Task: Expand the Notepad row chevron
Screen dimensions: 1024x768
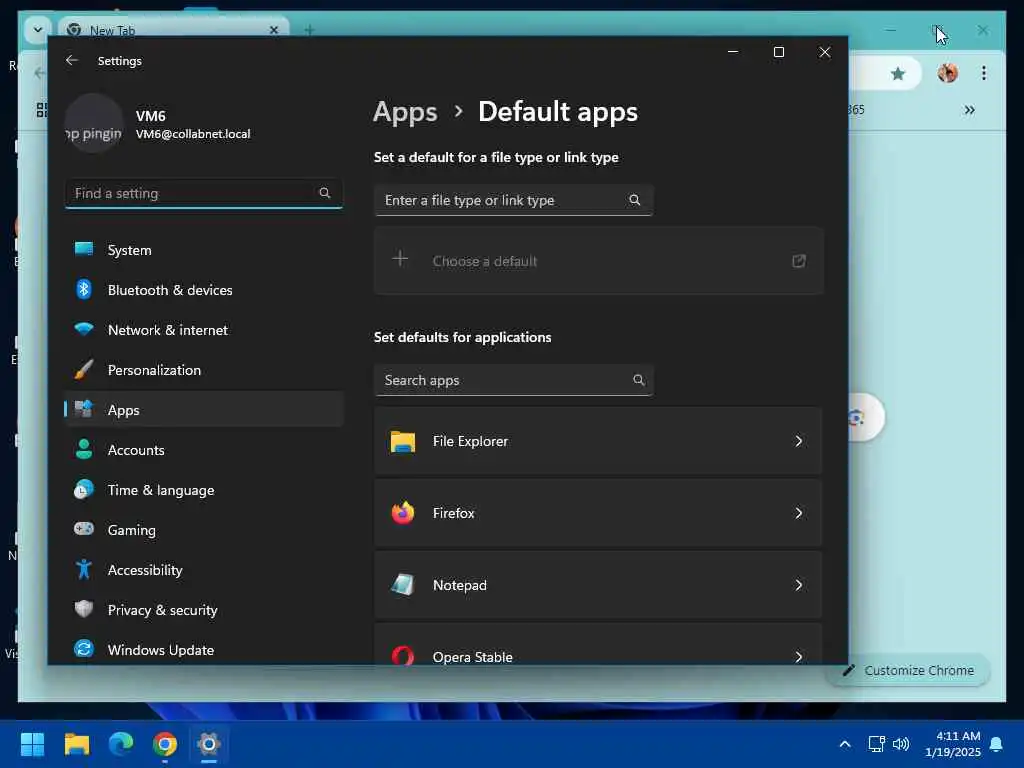Action: pos(799,584)
